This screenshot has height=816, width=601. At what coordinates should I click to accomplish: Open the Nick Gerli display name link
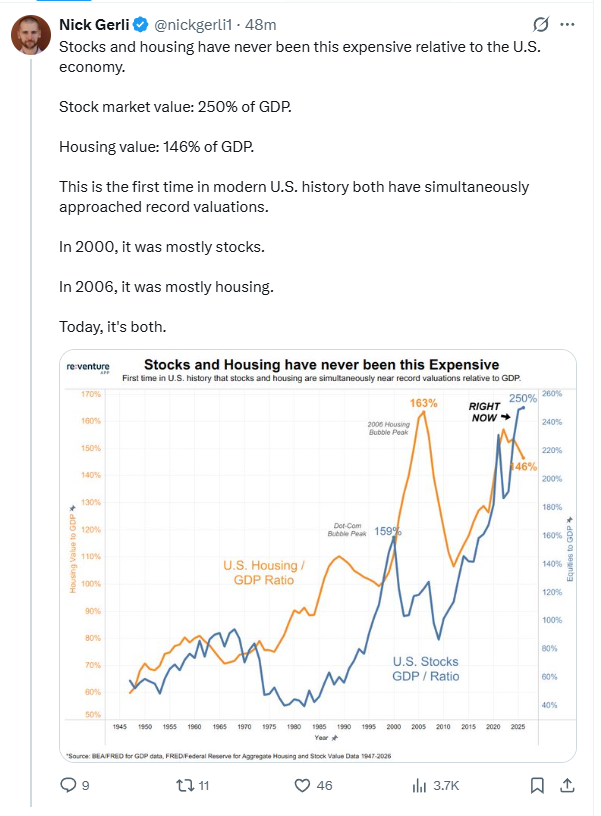94,24
